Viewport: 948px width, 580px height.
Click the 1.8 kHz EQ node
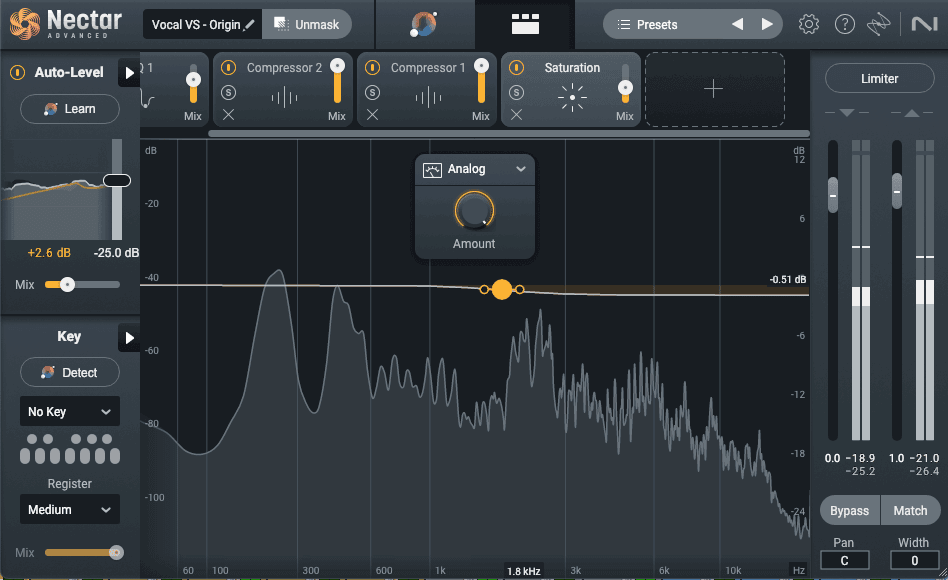tap(502, 290)
